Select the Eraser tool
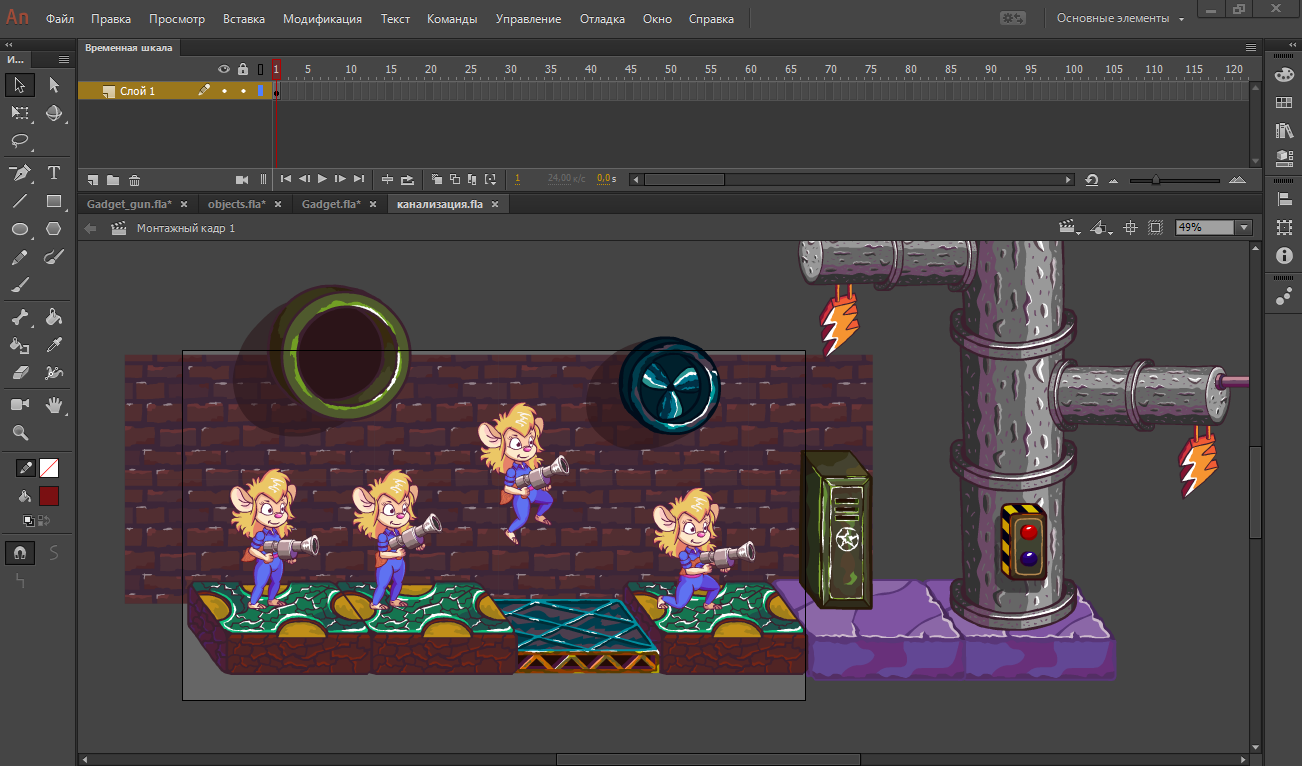The image size is (1302, 766). coord(20,373)
